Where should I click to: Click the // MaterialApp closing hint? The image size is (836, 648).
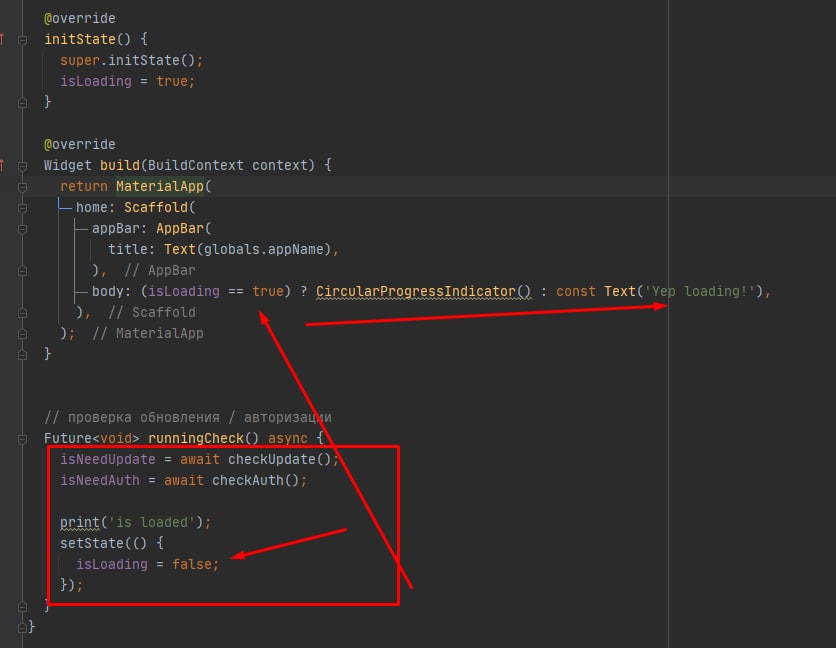coord(148,333)
